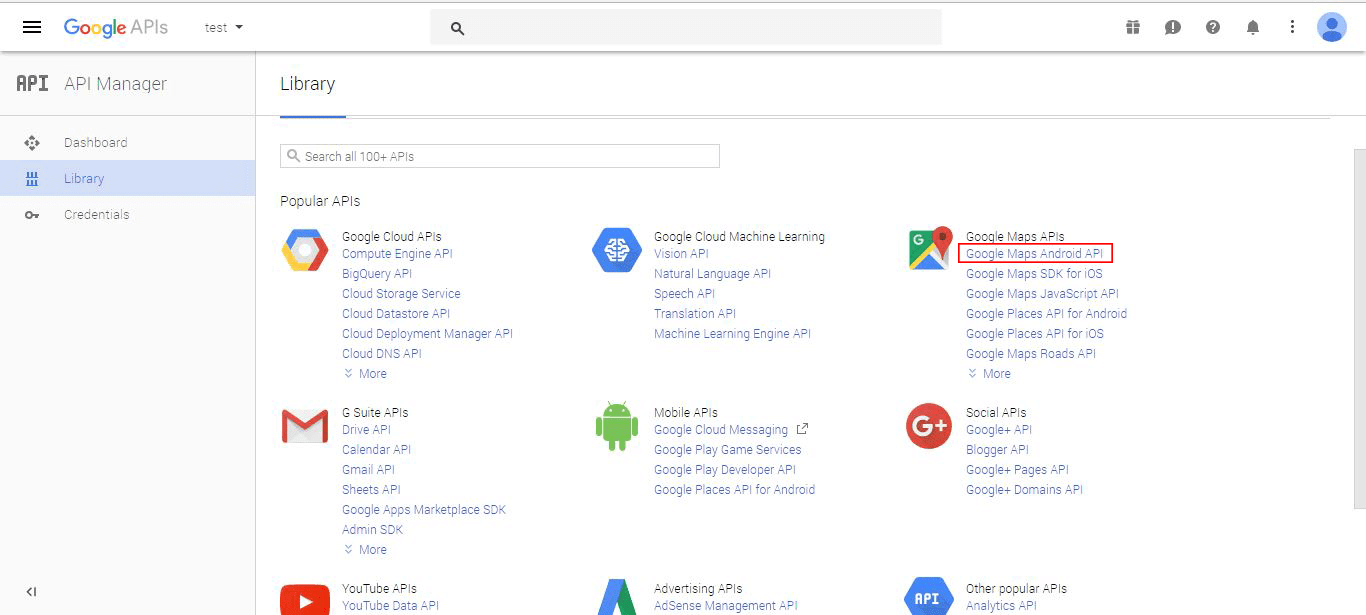This screenshot has width=1366, height=615.
Task: Open Calendar API link
Action: point(376,450)
